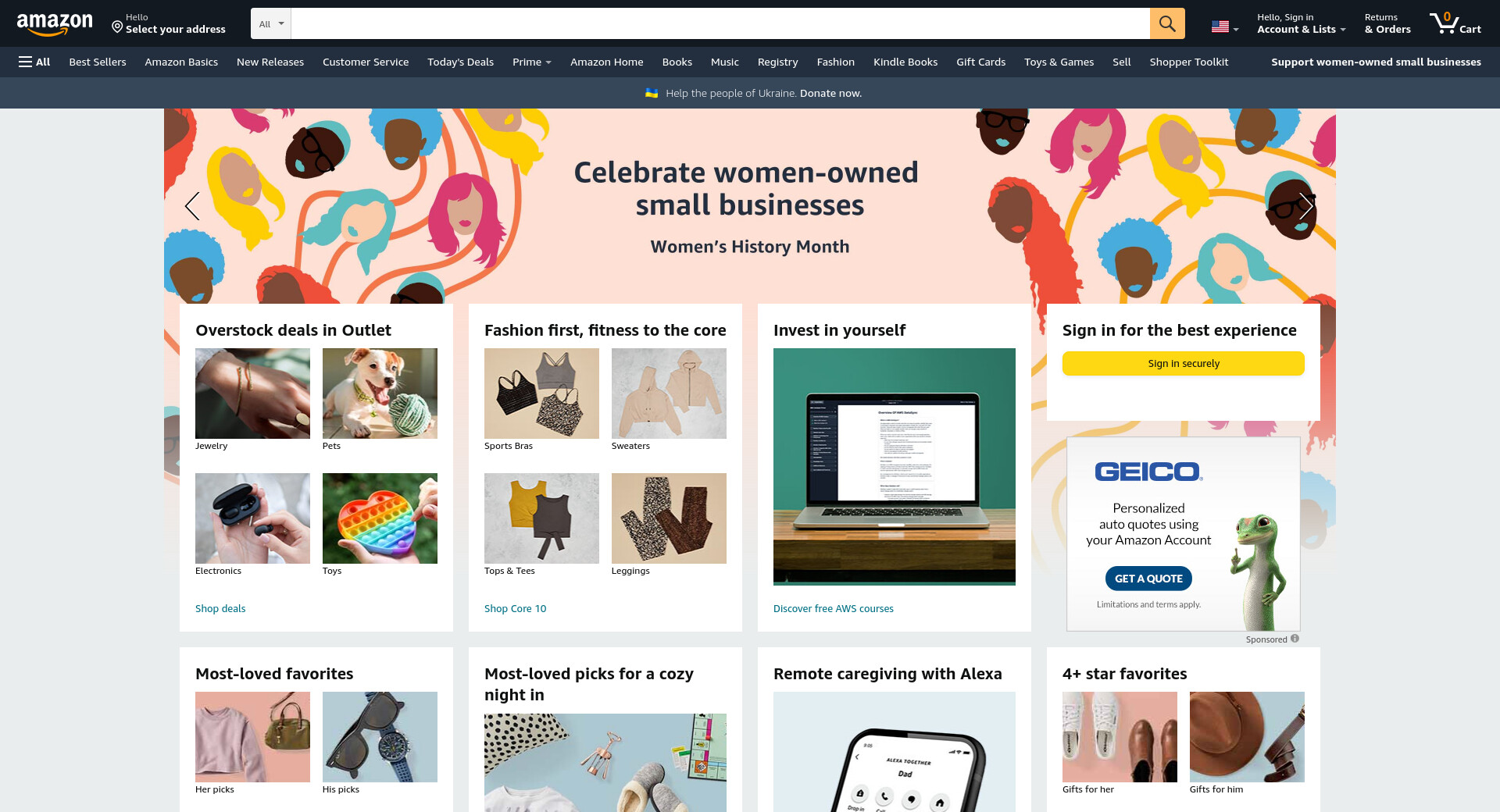Select your address location pin
Image resolution: width=1500 pixels, height=812 pixels.
point(117,27)
